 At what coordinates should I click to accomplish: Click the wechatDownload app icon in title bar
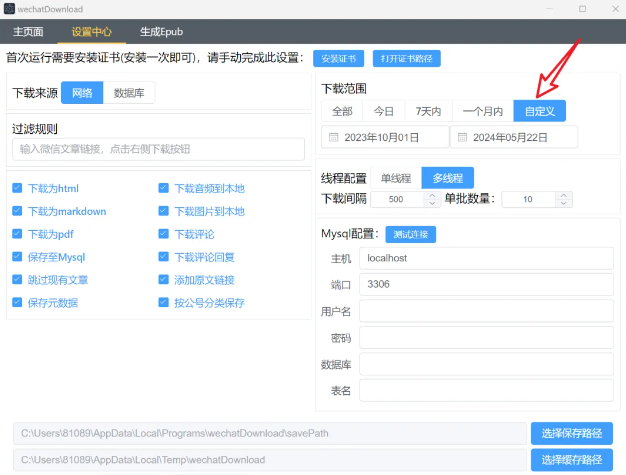9,9
